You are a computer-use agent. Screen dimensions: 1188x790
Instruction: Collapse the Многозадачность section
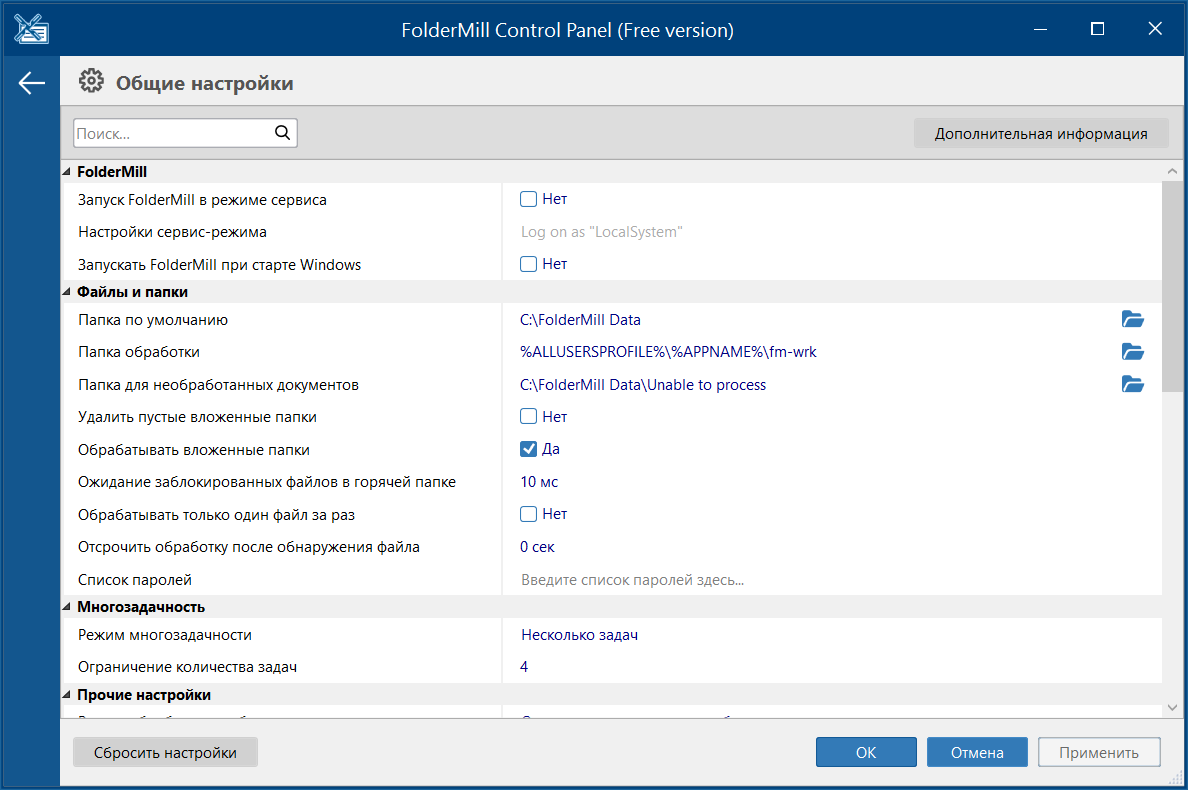click(x=67, y=607)
